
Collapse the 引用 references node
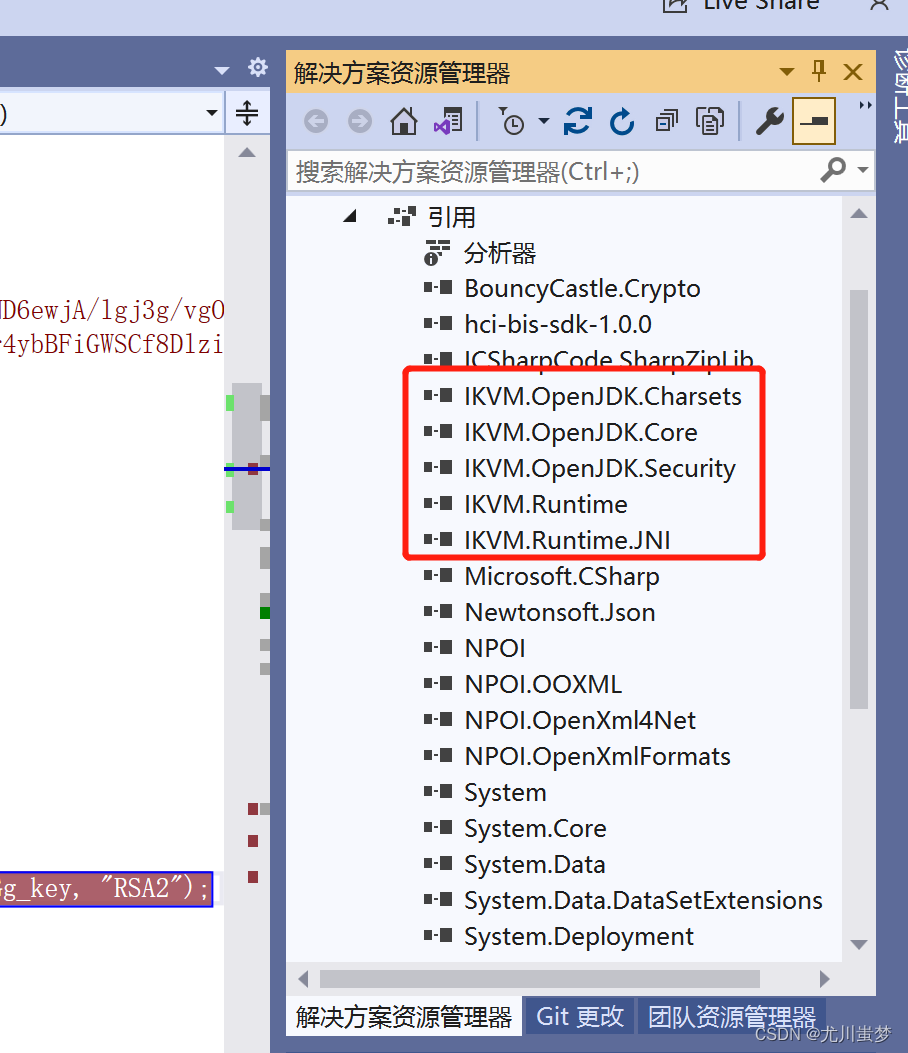(349, 216)
